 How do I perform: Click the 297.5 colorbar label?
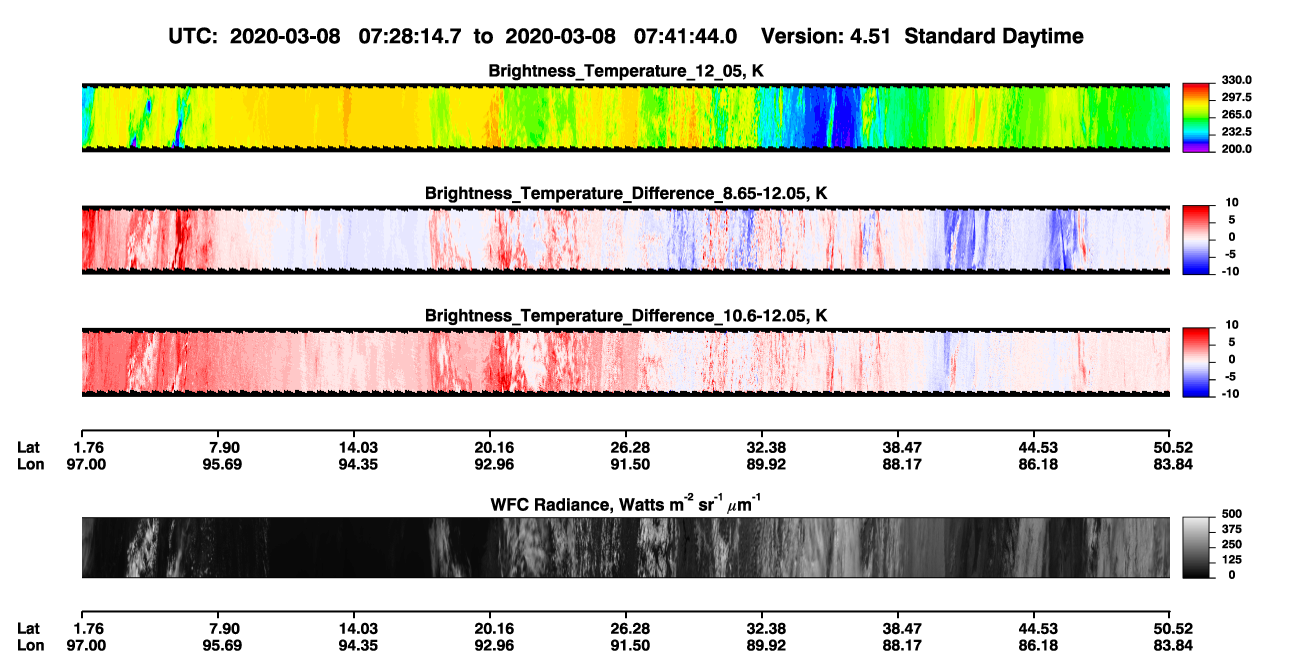point(1234,98)
